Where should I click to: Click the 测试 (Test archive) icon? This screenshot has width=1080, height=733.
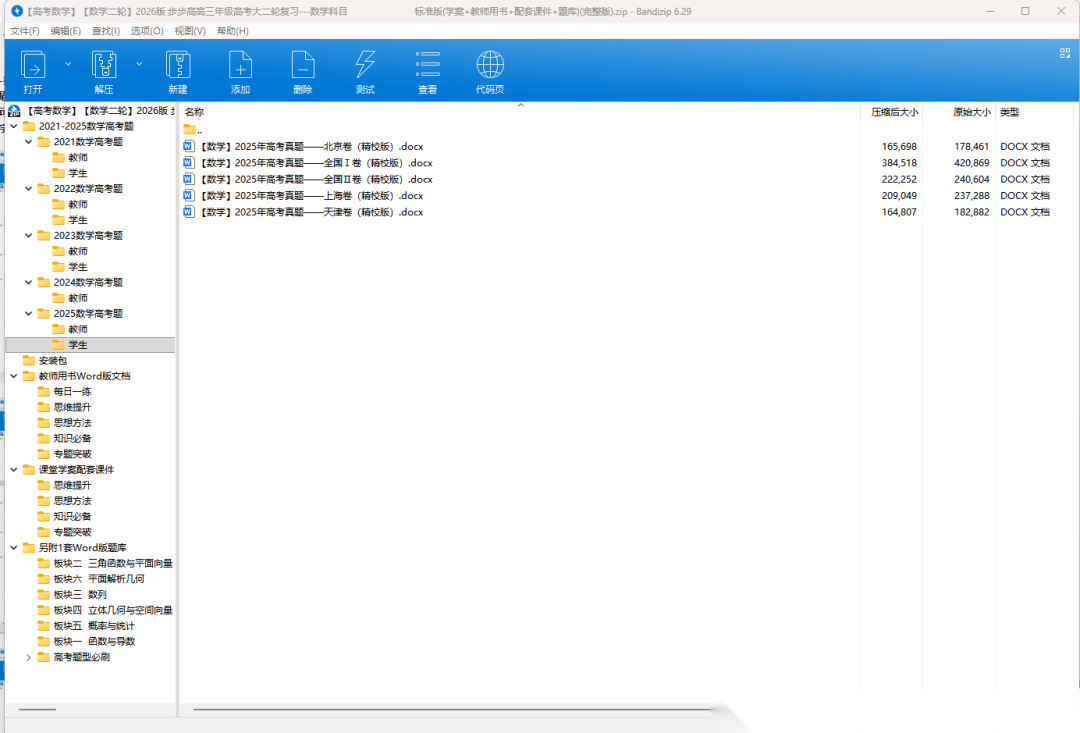pos(365,67)
